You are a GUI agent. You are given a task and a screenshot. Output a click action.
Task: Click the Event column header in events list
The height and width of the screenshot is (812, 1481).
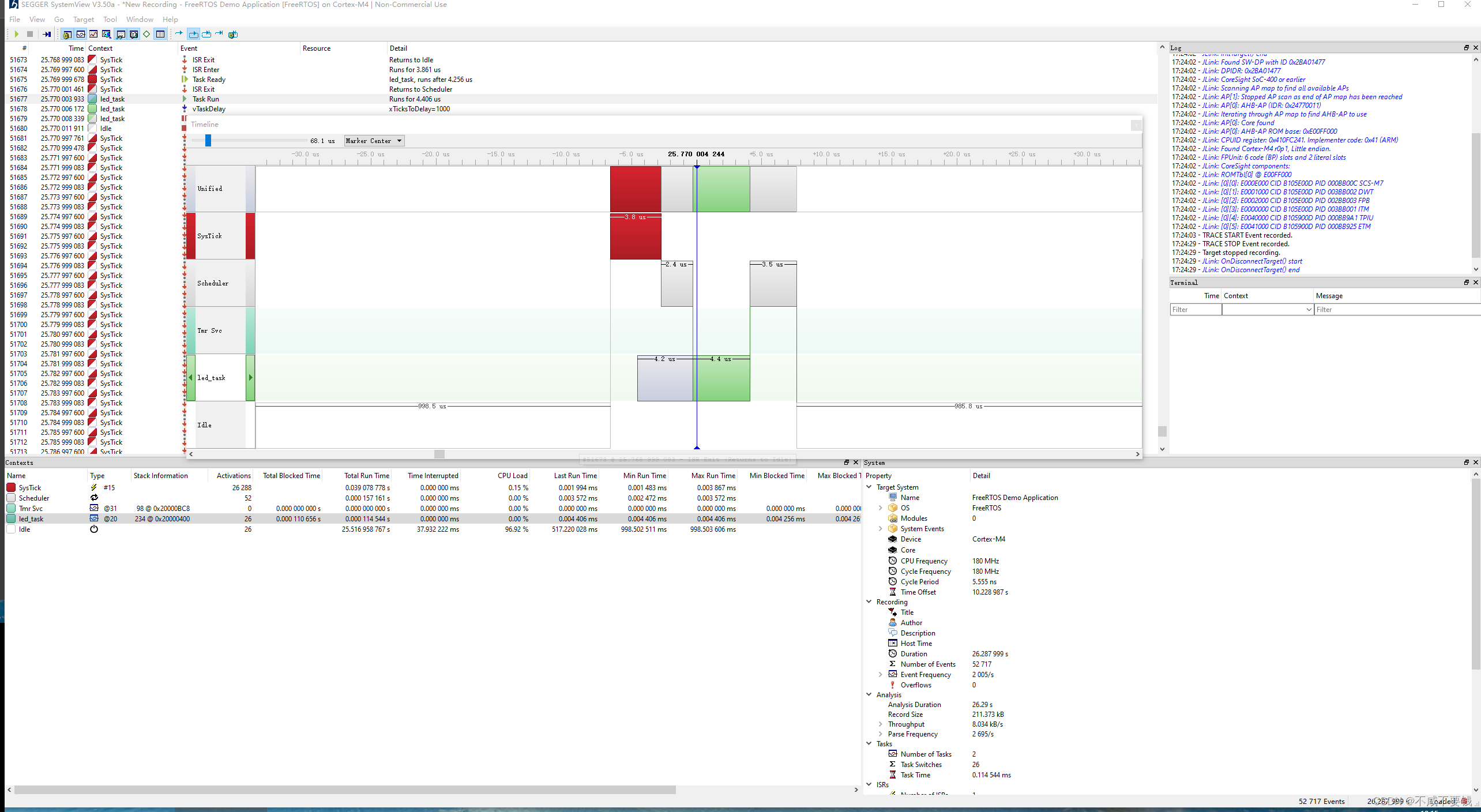pos(189,48)
